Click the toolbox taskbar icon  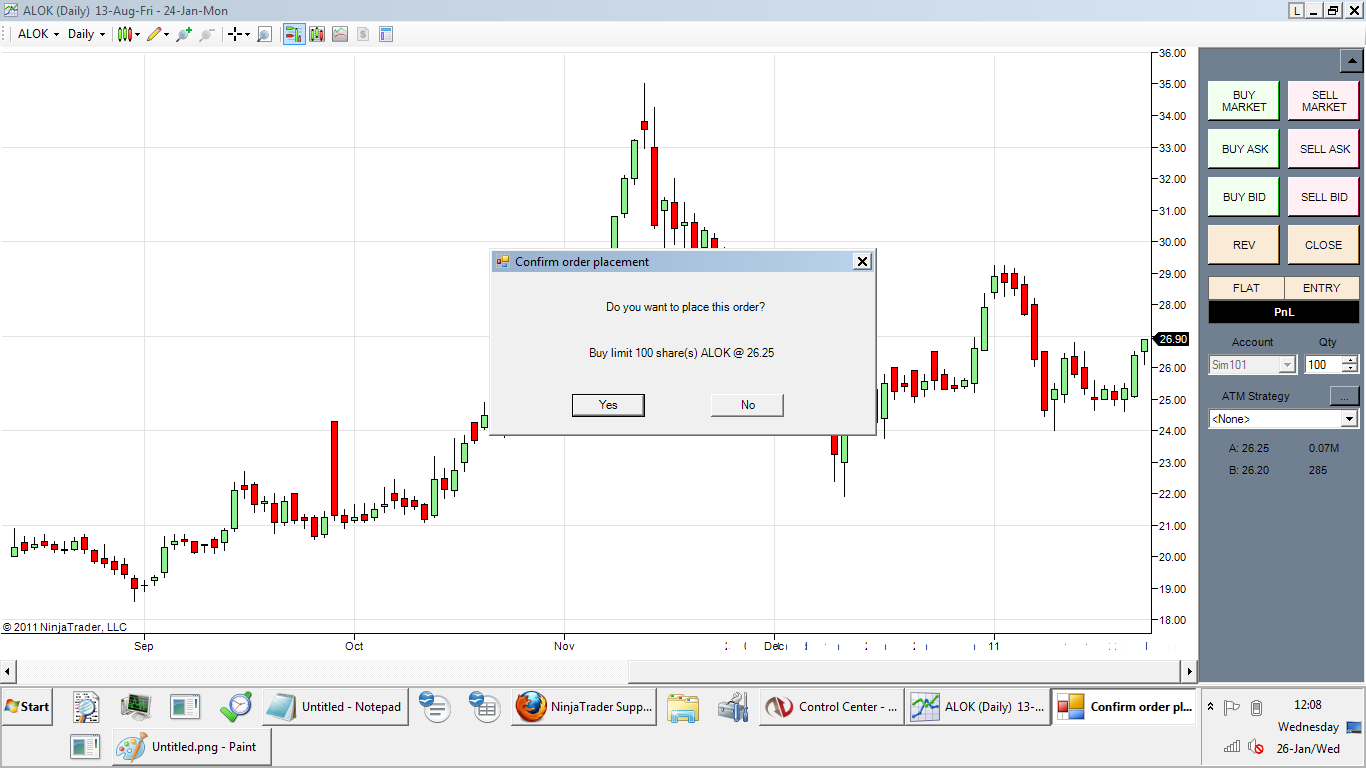pyautogui.click(x=733, y=707)
